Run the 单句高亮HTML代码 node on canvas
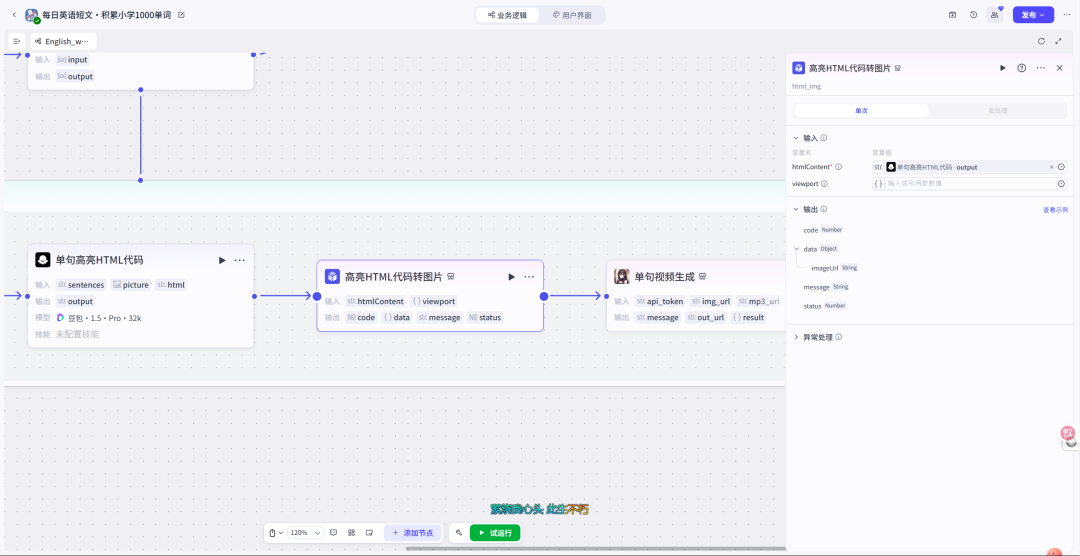 pyautogui.click(x=222, y=260)
